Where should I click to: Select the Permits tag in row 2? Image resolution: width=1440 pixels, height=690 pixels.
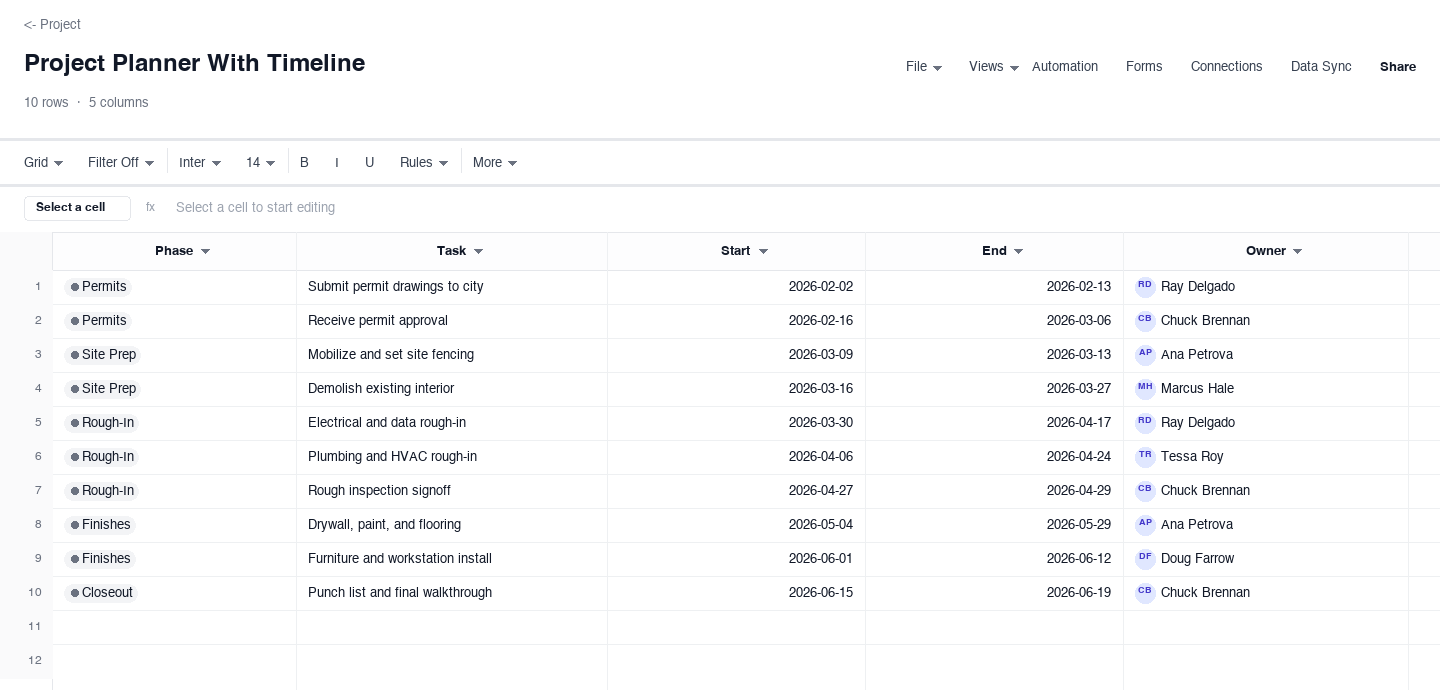[98, 321]
